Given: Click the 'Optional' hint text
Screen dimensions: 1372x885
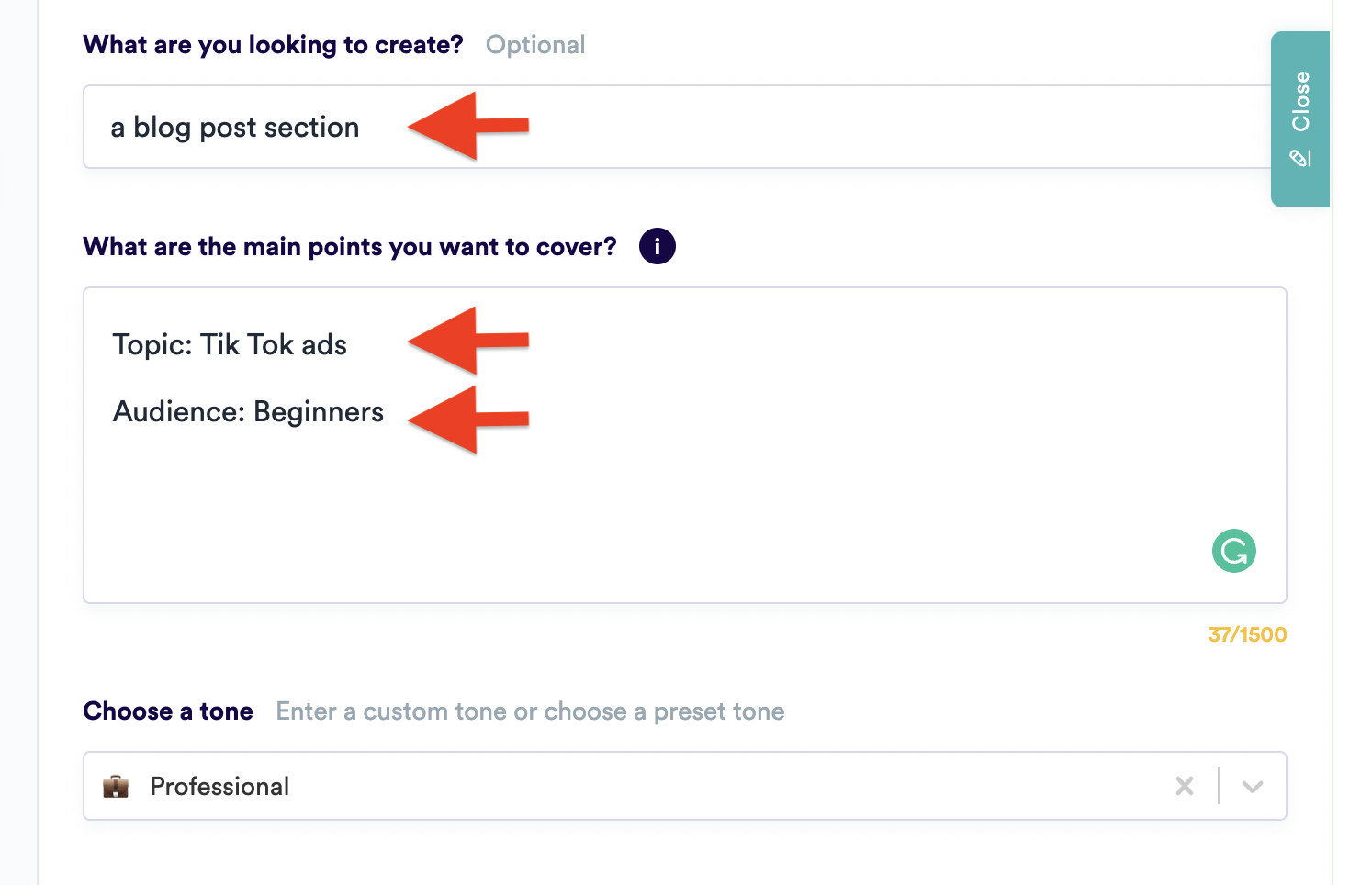Looking at the screenshot, I should [x=535, y=45].
